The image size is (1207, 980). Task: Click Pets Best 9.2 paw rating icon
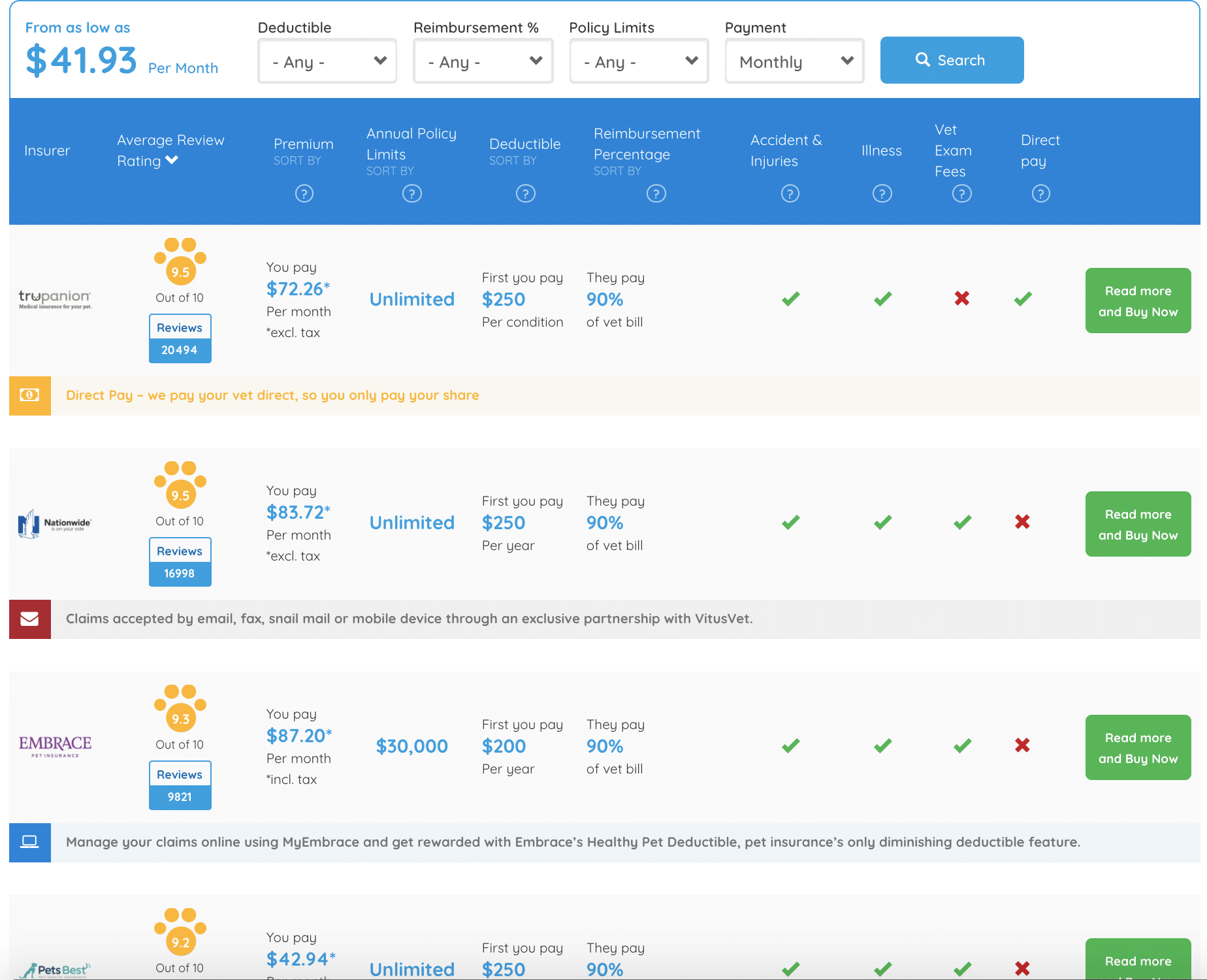pyautogui.click(x=180, y=932)
